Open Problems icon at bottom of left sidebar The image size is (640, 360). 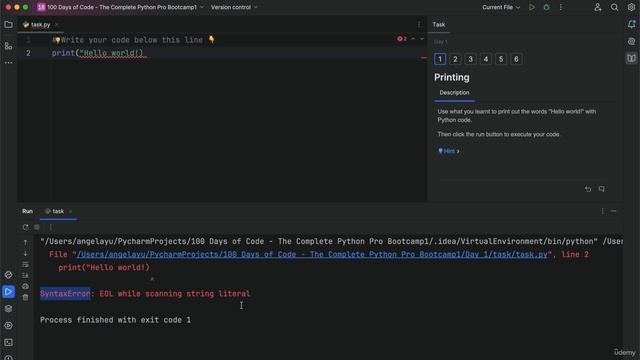tap(8, 357)
